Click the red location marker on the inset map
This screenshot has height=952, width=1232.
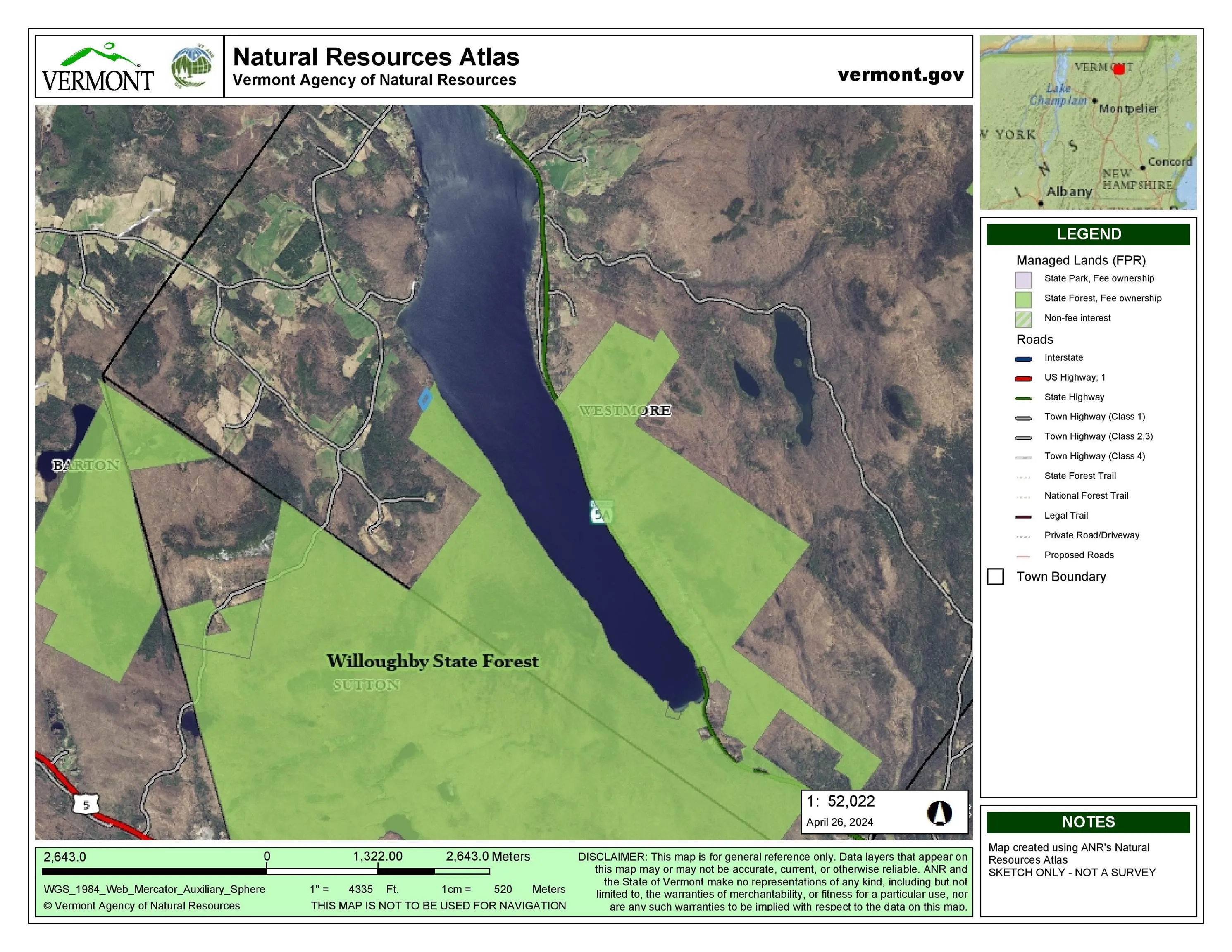coord(1119,69)
